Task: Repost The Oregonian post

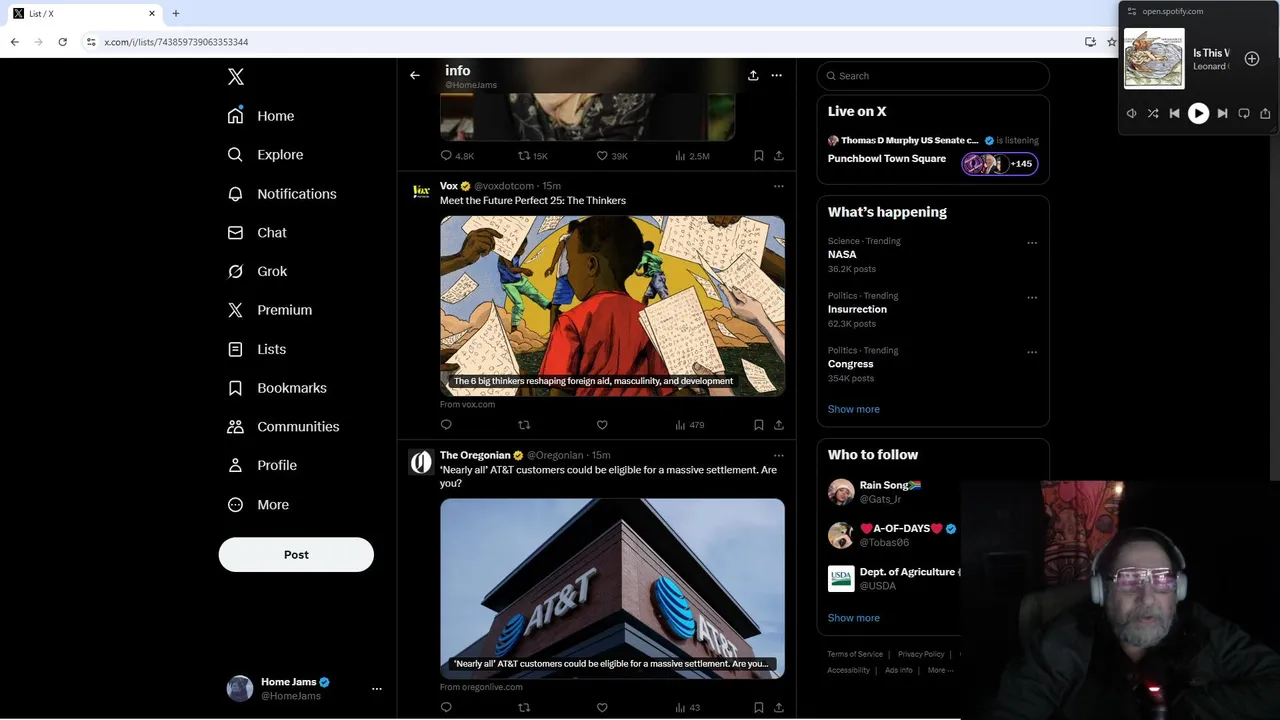Action: click(524, 708)
